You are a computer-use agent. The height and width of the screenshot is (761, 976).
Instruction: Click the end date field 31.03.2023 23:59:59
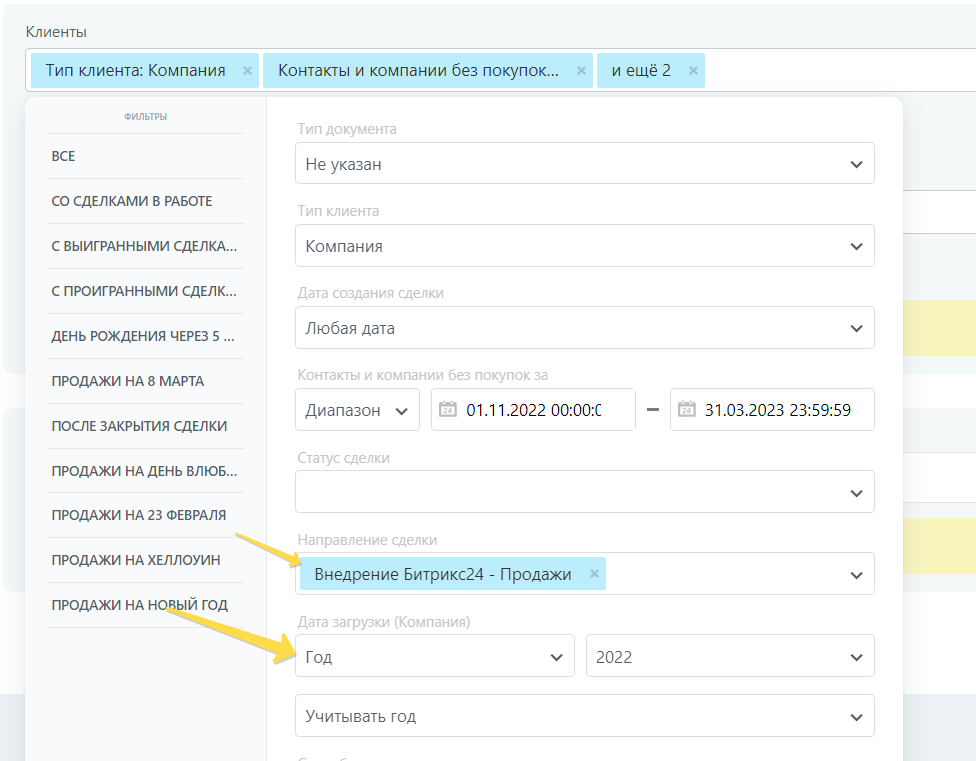point(778,410)
